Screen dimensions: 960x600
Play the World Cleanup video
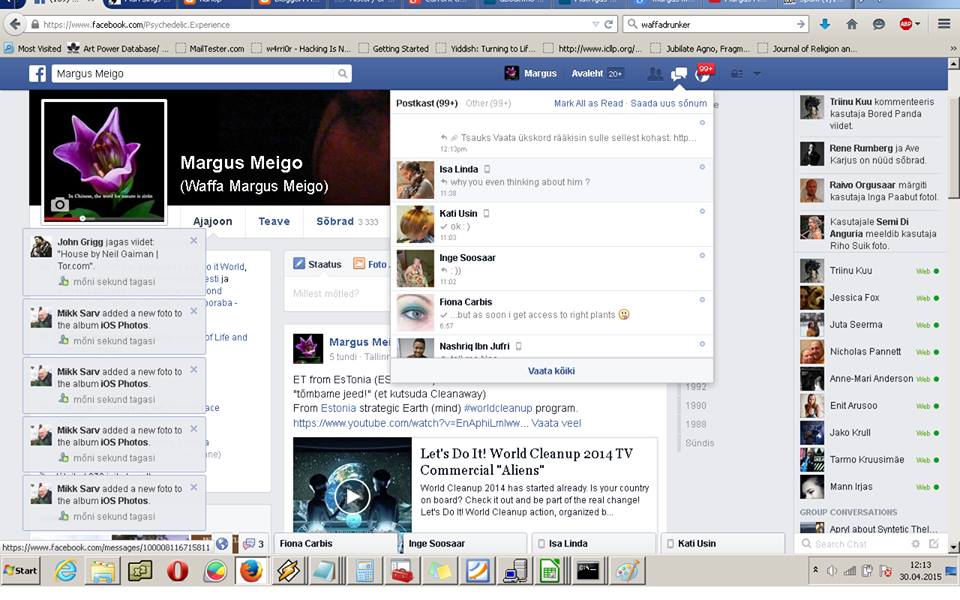coord(352,496)
